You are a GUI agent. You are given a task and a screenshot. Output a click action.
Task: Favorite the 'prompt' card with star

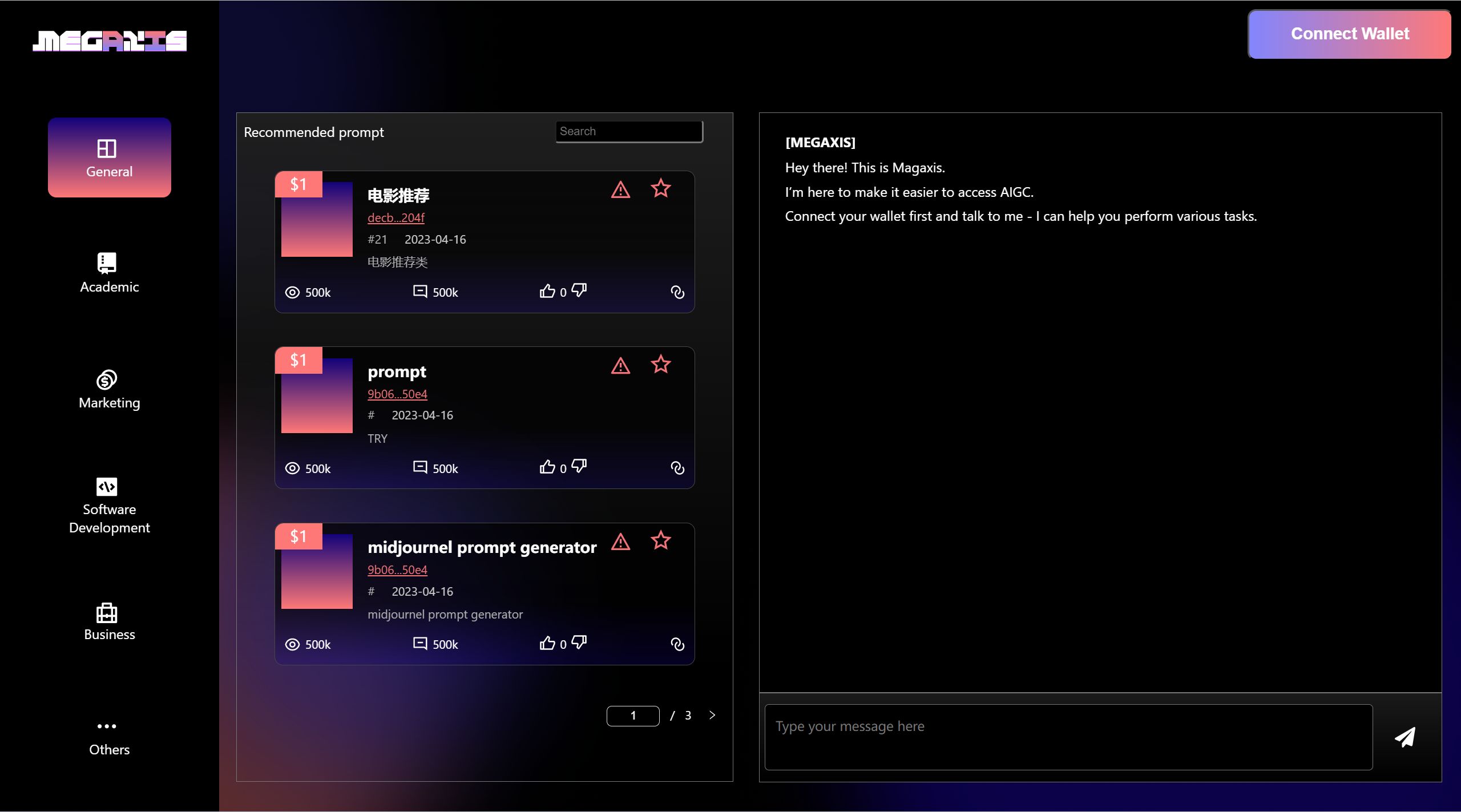pos(661,364)
